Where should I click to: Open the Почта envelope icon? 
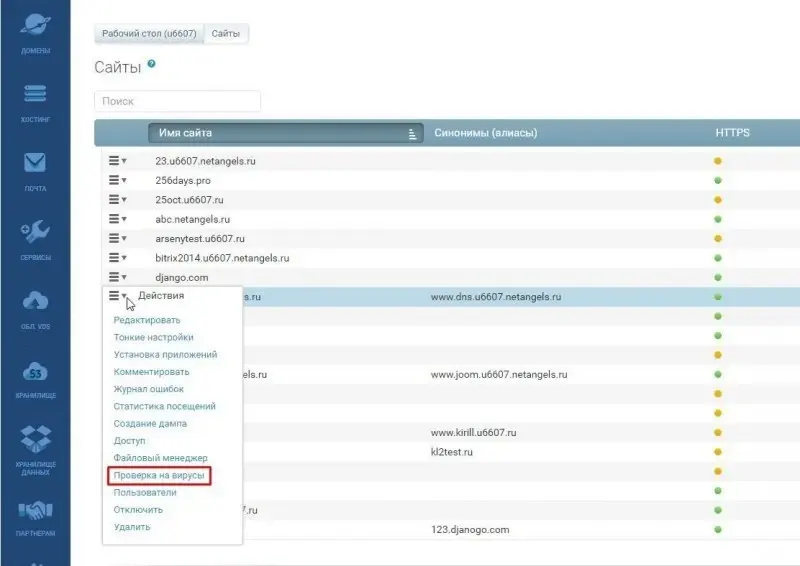(35, 163)
